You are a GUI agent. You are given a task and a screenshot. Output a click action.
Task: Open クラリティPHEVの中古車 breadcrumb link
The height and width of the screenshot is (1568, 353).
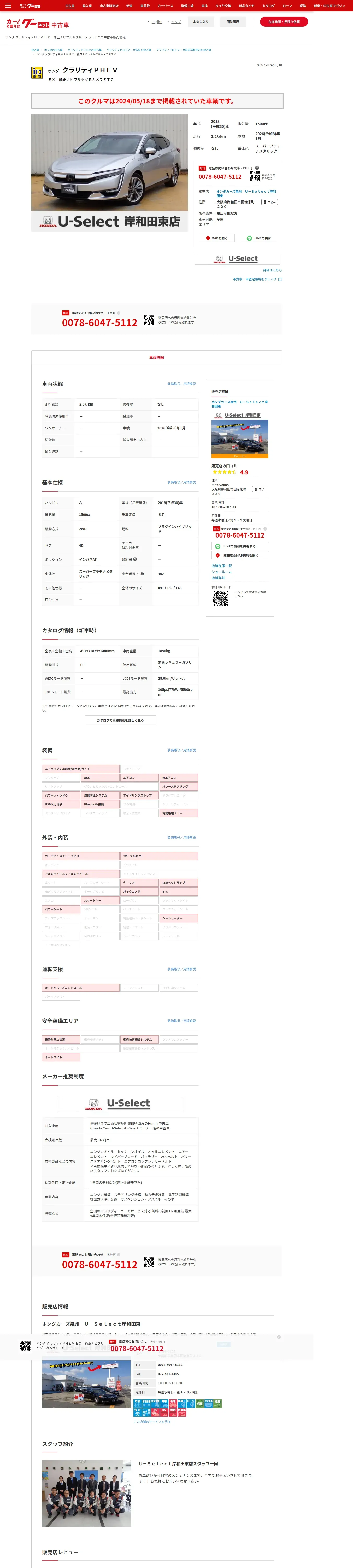tap(85, 50)
